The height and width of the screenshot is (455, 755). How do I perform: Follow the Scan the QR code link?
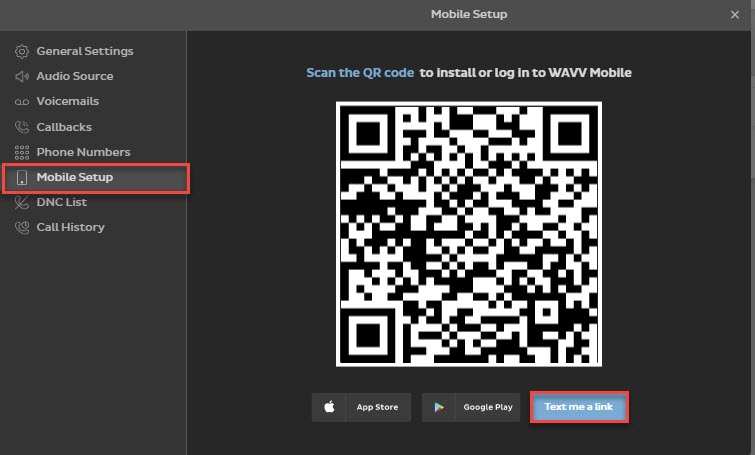[360, 73]
